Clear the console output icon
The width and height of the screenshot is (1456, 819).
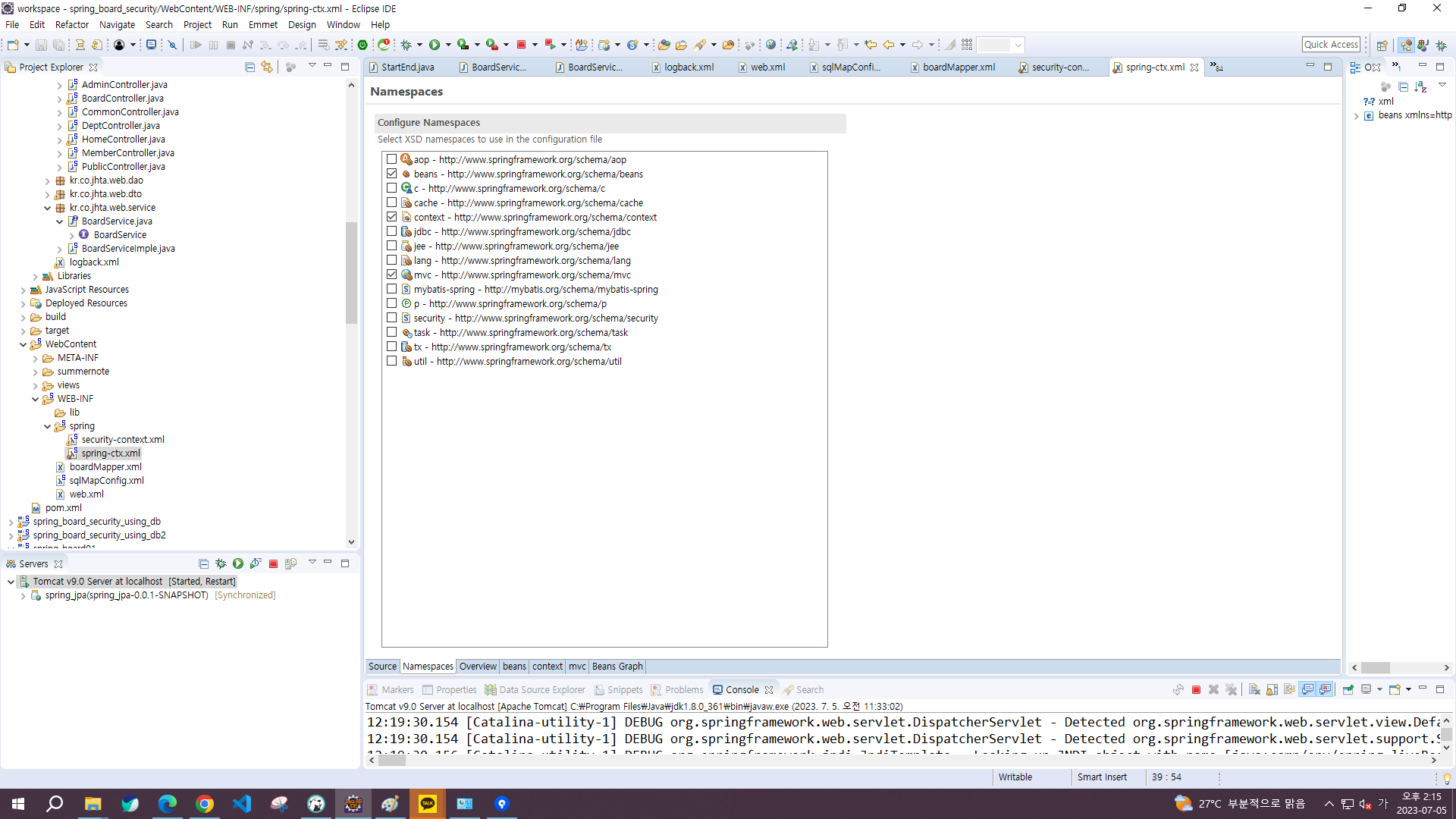[1254, 689]
